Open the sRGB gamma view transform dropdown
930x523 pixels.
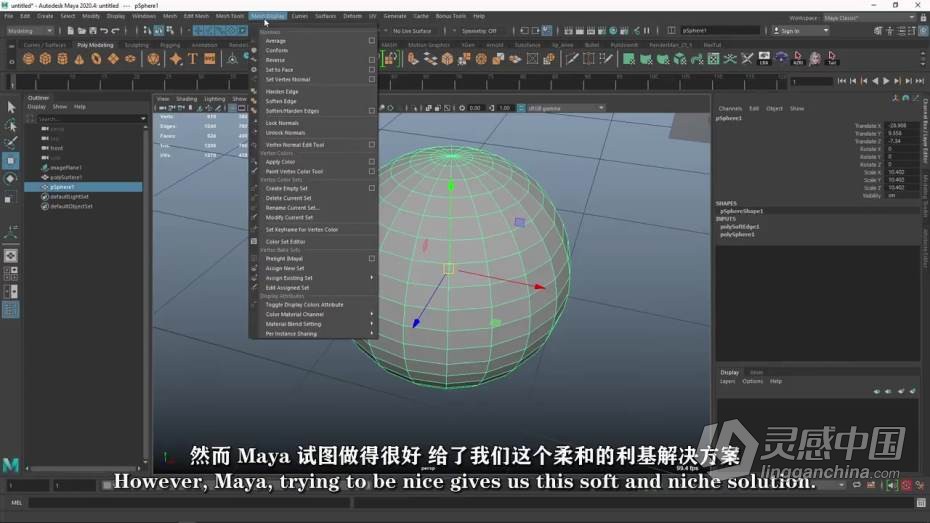566,108
